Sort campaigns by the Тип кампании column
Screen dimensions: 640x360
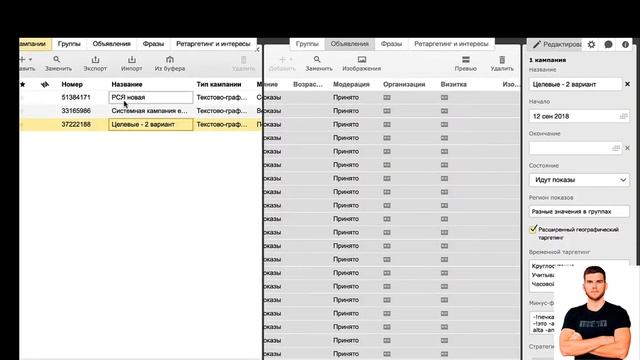[219, 84]
